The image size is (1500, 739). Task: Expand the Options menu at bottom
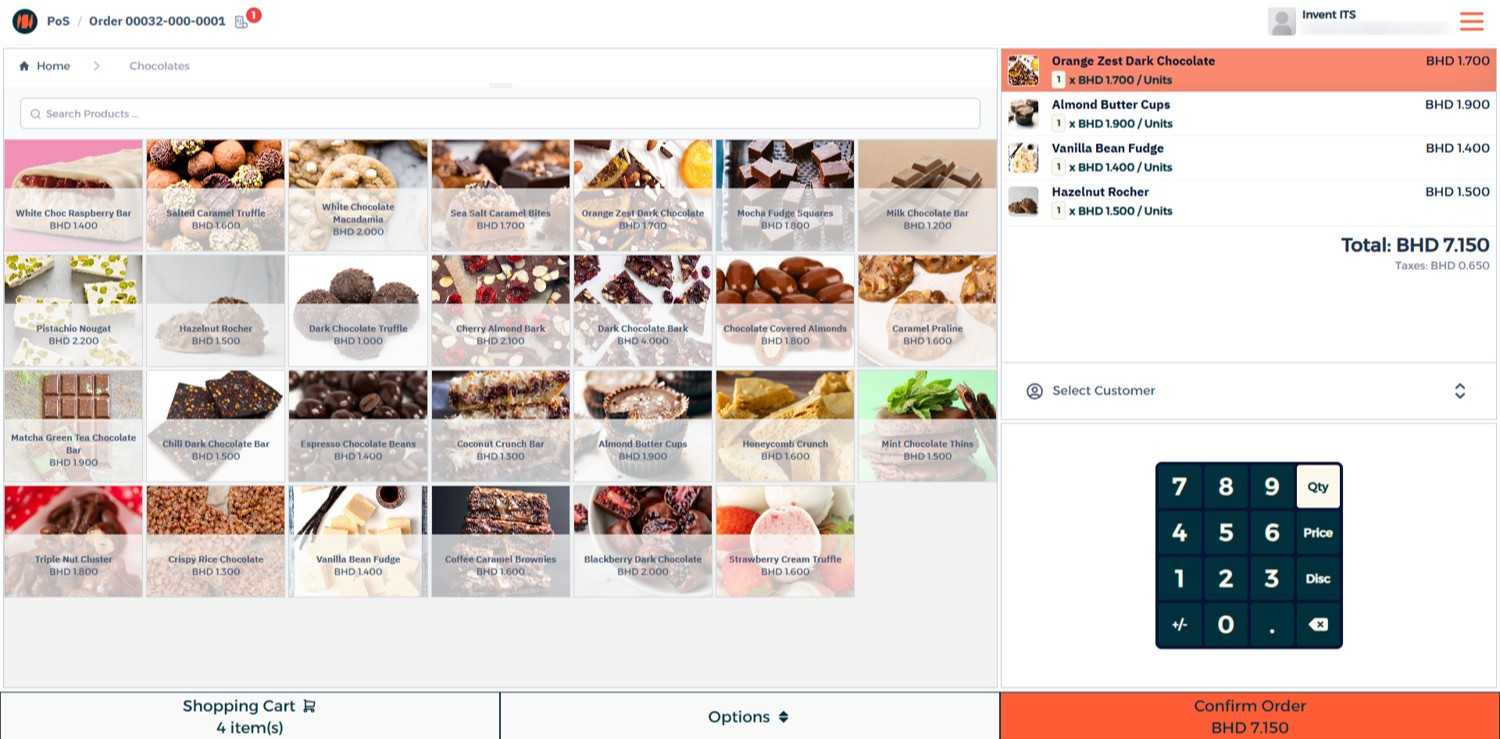tap(749, 716)
